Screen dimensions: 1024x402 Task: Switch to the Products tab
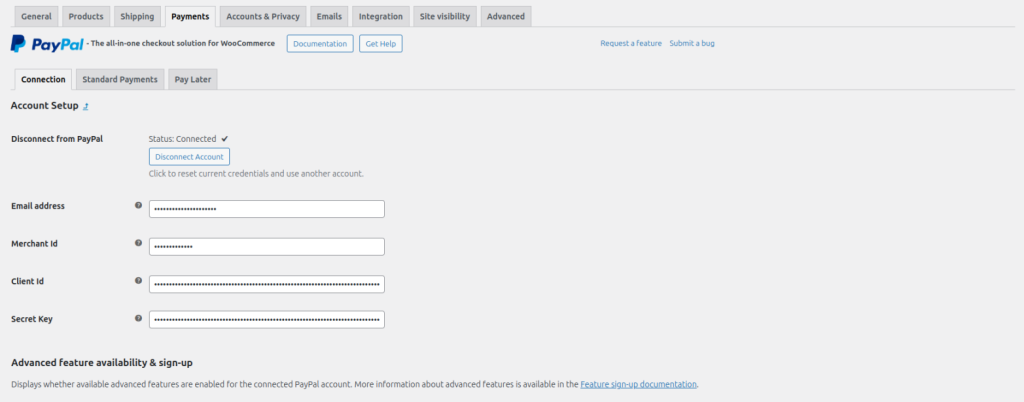tap(86, 16)
